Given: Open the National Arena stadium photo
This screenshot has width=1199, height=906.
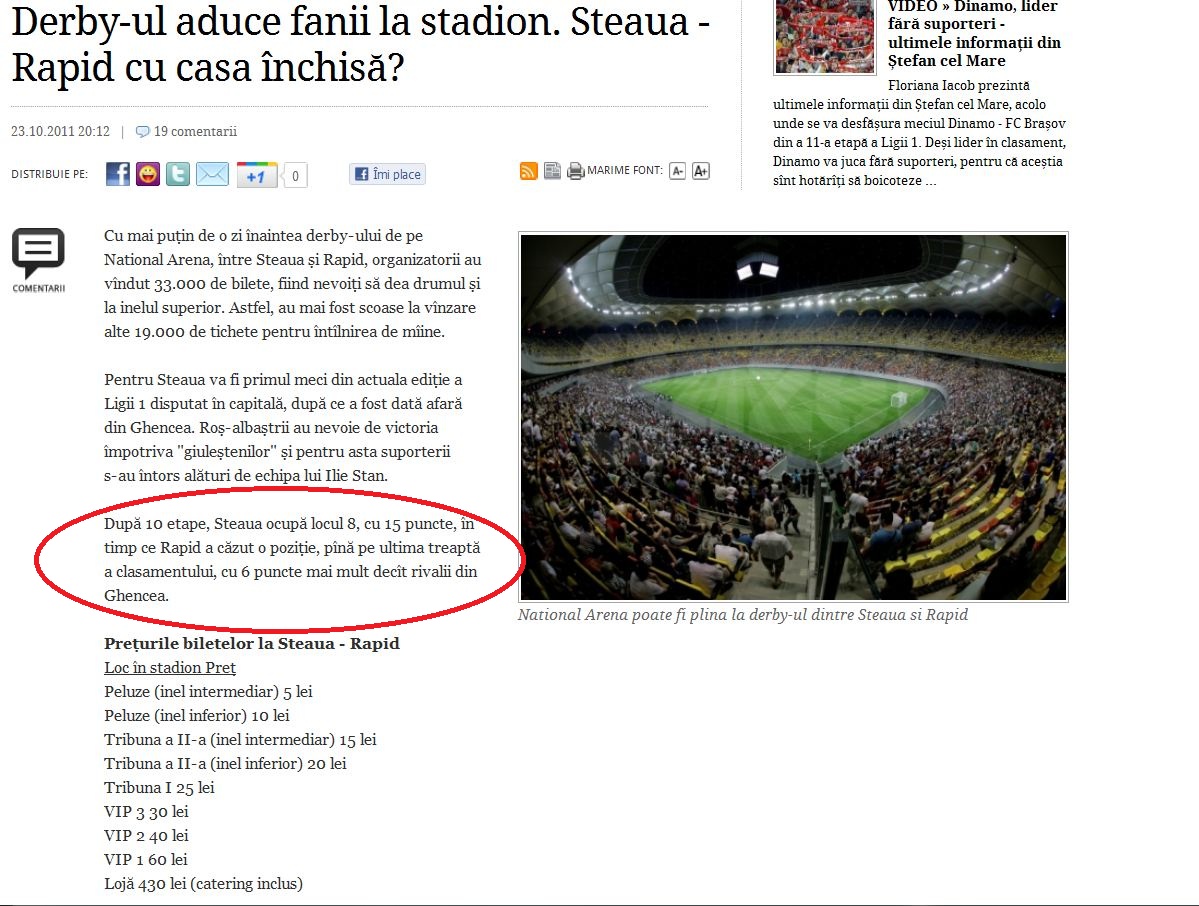Looking at the screenshot, I should pos(793,417).
